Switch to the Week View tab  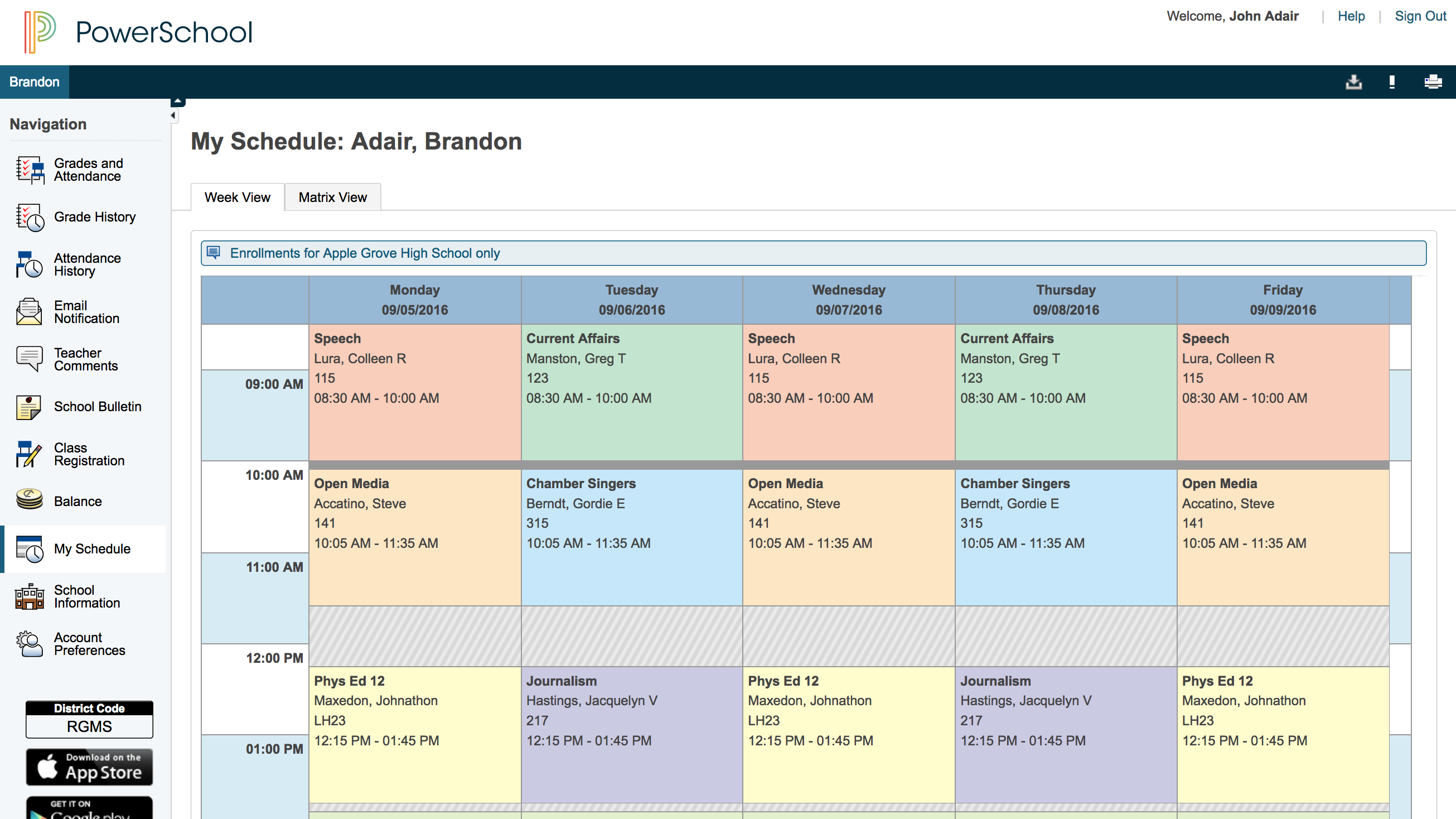pos(238,197)
